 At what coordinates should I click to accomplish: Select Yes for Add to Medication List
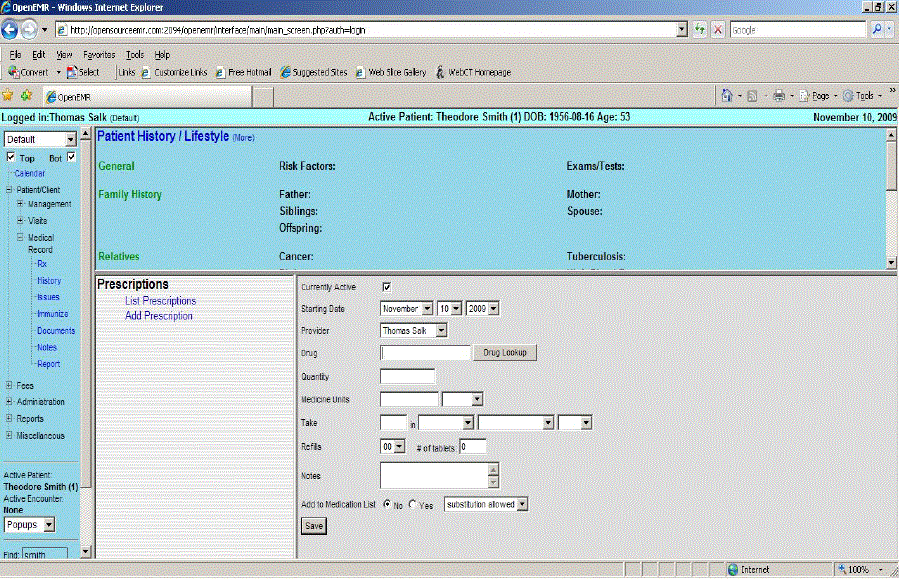click(x=412, y=505)
